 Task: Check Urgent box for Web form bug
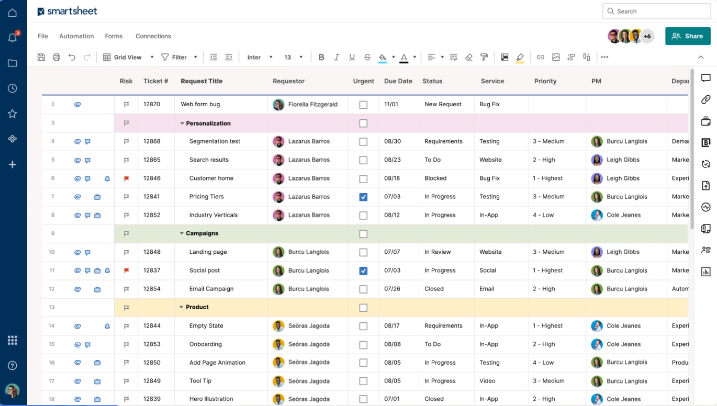point(363,104)
